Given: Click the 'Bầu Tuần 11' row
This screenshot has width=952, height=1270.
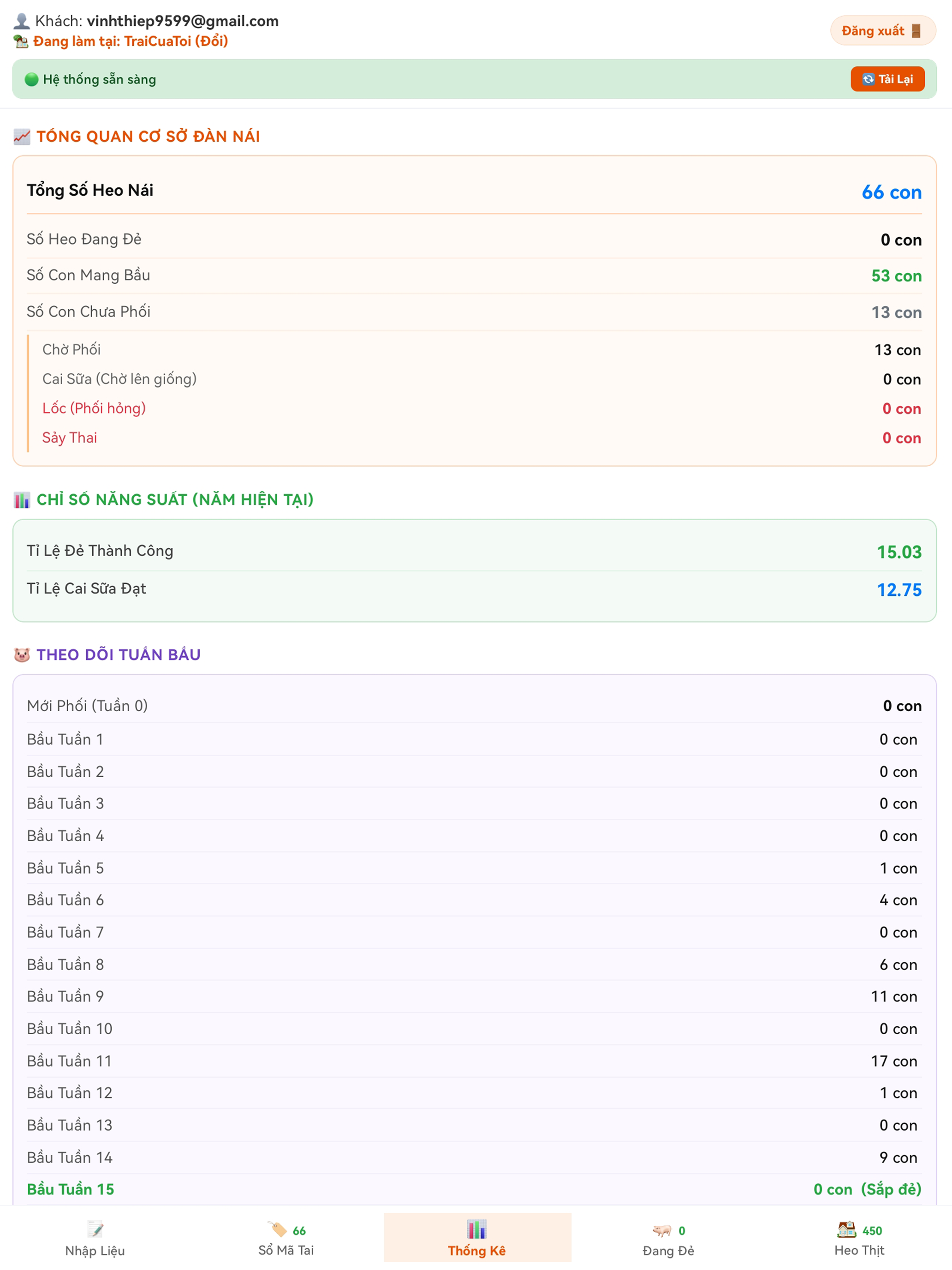Looking at the screenshot, I should (475, 1060).
